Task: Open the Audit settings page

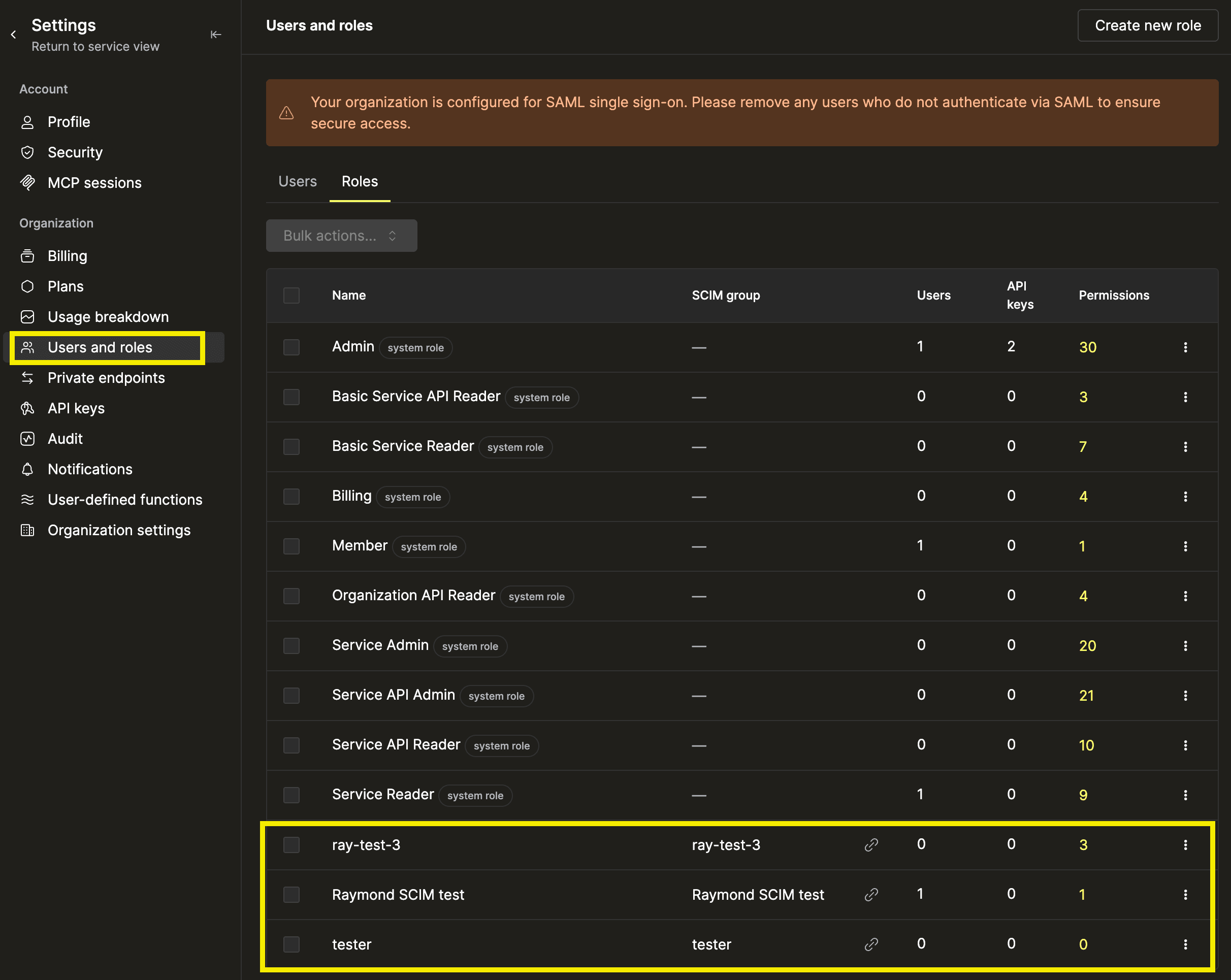Action: tap(65, 439)
